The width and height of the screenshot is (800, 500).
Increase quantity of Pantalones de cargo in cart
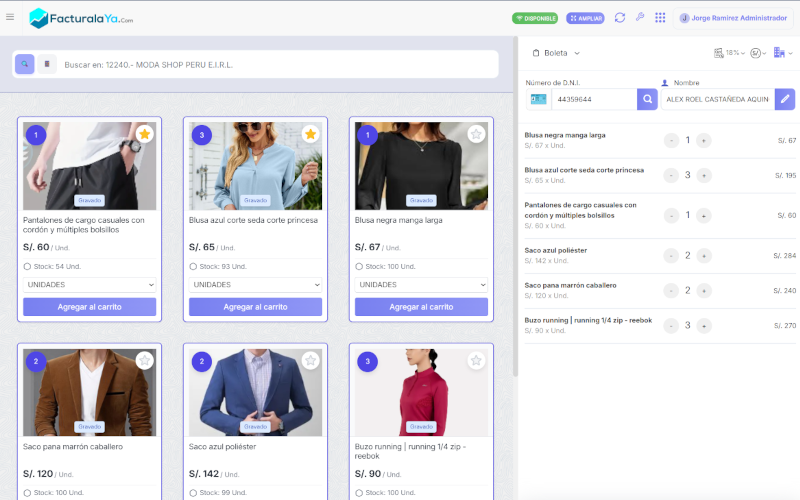point(704,216)
